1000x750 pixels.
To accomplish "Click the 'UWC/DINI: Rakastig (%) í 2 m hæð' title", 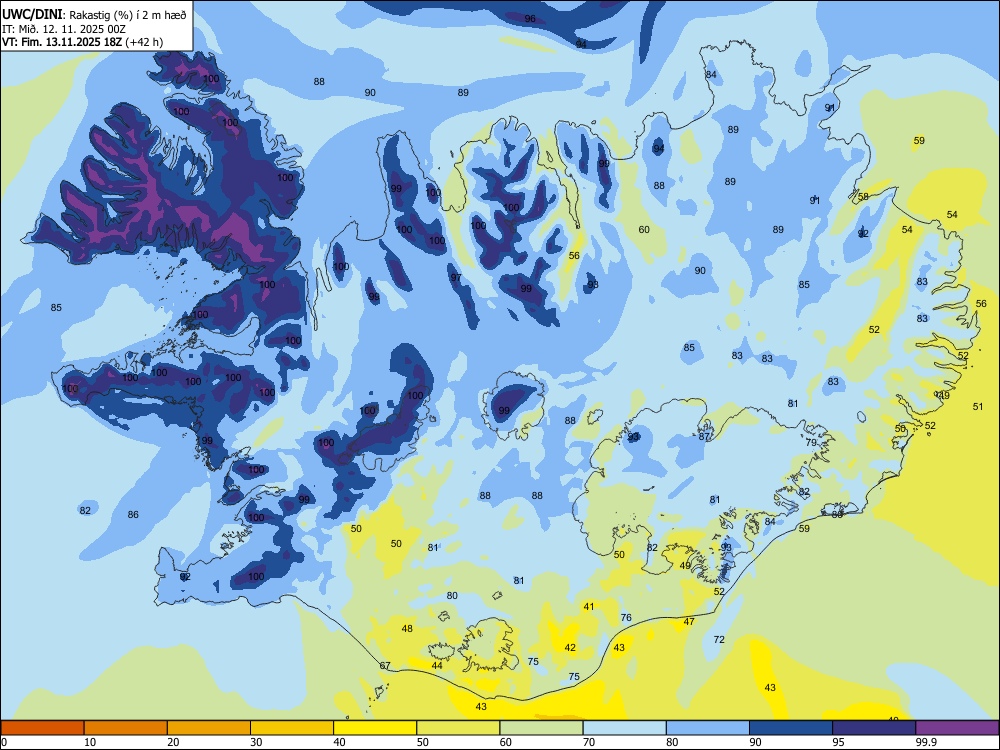I will 94,15.
